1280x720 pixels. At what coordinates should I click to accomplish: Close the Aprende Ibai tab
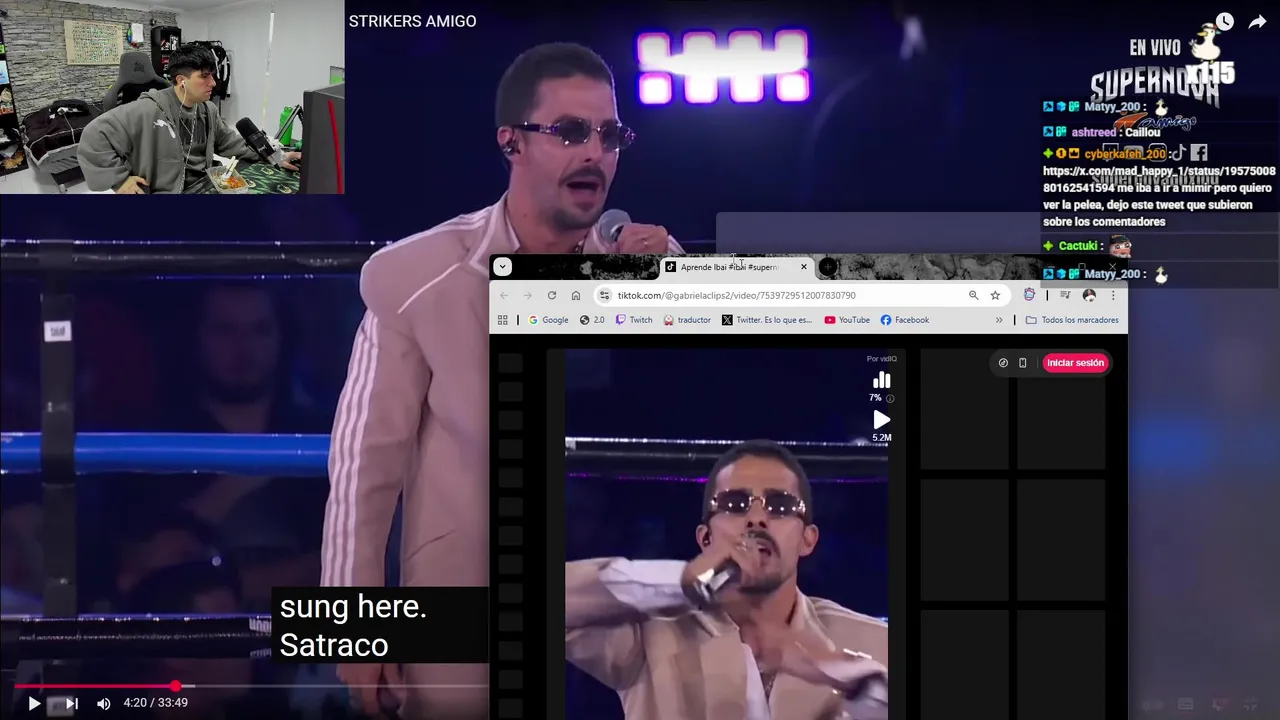tap(803, 267)
